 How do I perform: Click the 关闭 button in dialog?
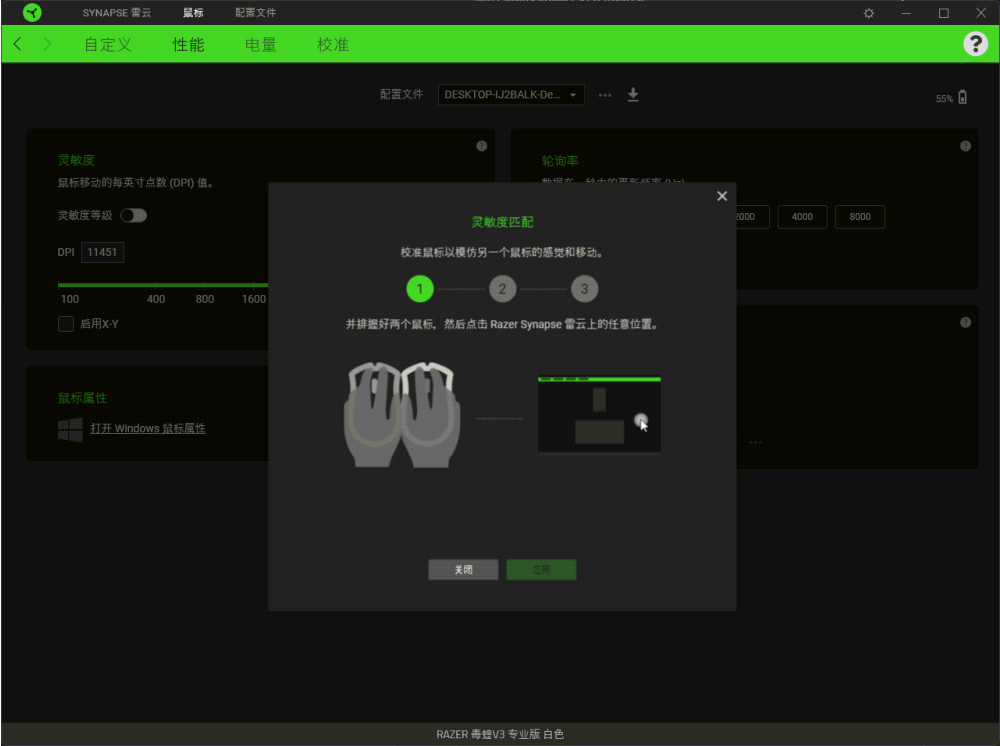(463, 569)
